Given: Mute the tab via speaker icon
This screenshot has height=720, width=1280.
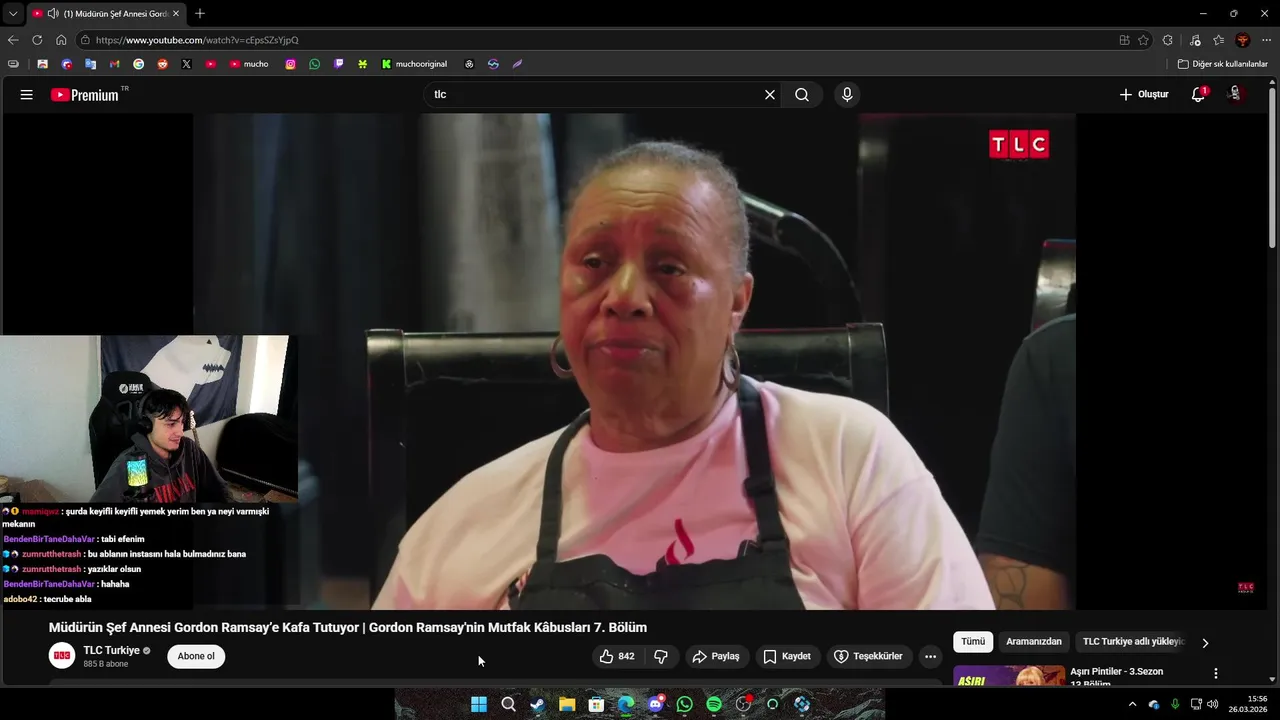Looking at the screenshot, I should pos(53,14).
